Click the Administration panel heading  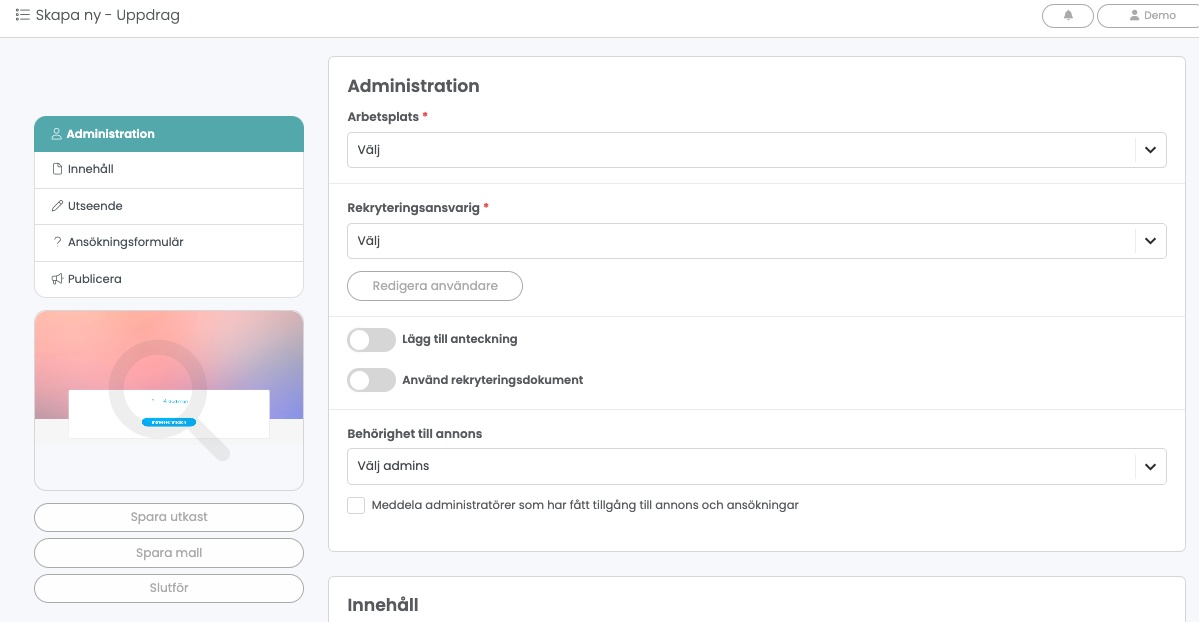(x=413, y=86)
